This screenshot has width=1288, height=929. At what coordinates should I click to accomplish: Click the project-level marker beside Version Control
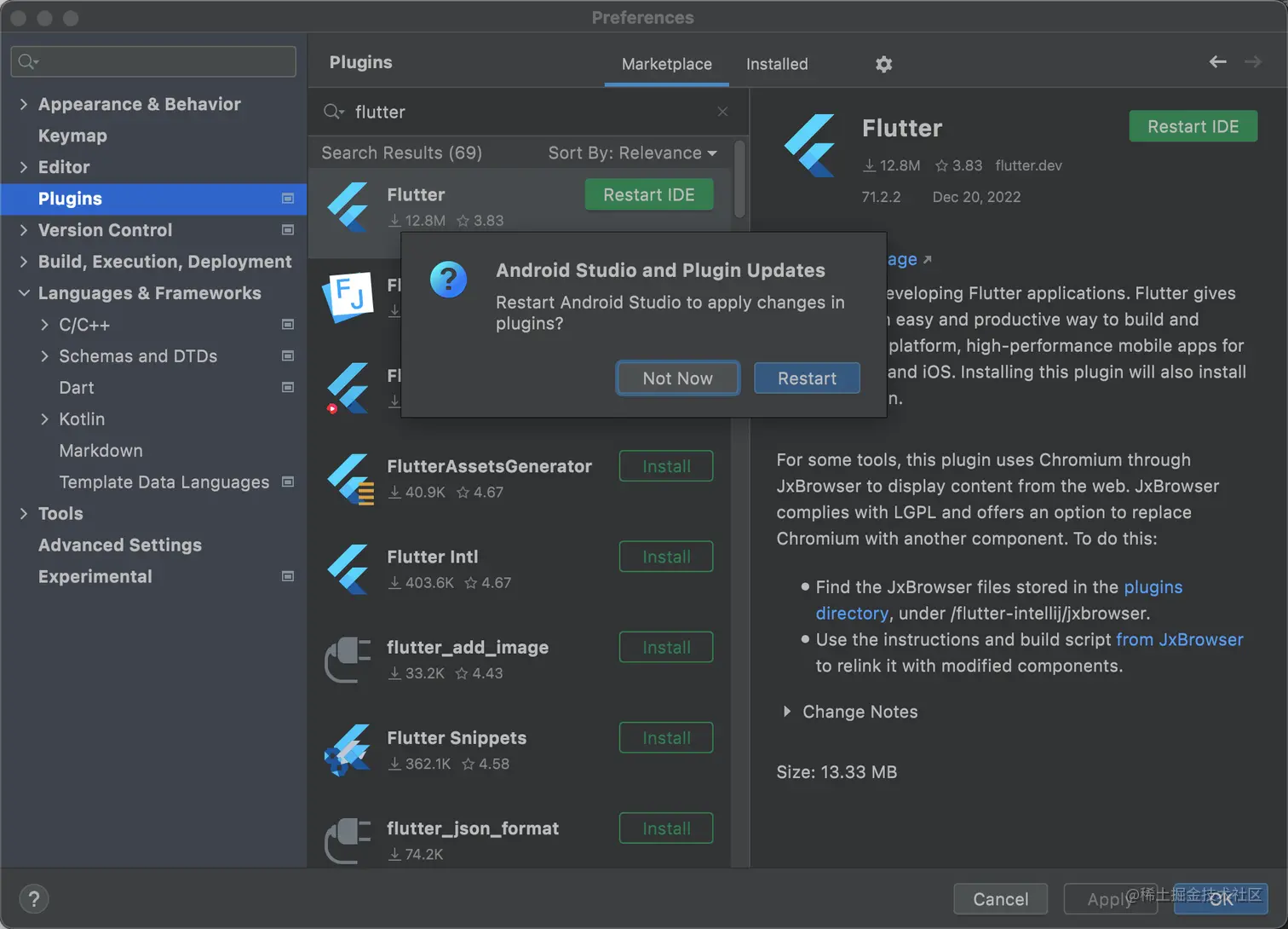(x=288, y=230)
